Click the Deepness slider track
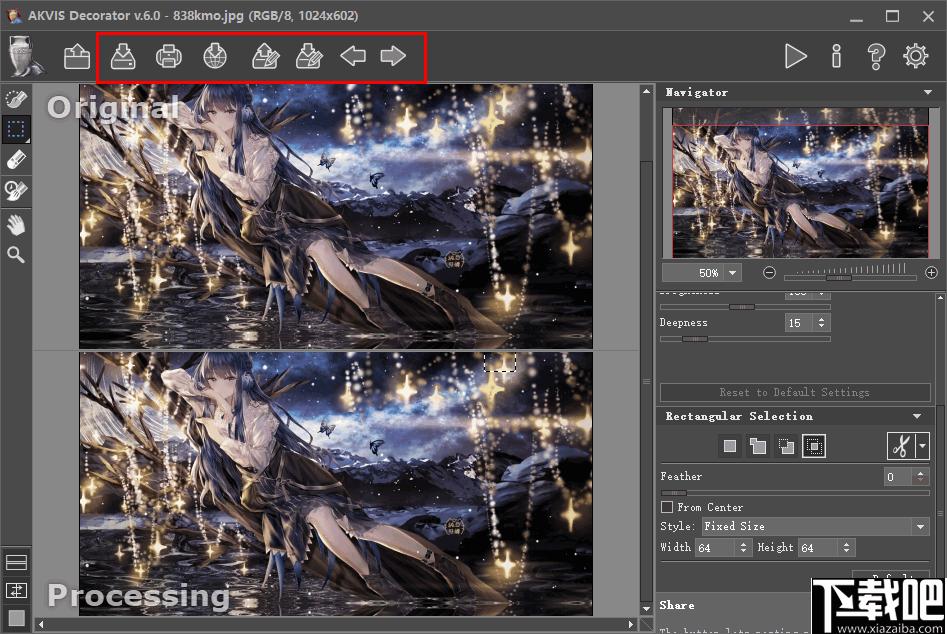The height and width of the screenshot is (634, 947). point(745,339)
